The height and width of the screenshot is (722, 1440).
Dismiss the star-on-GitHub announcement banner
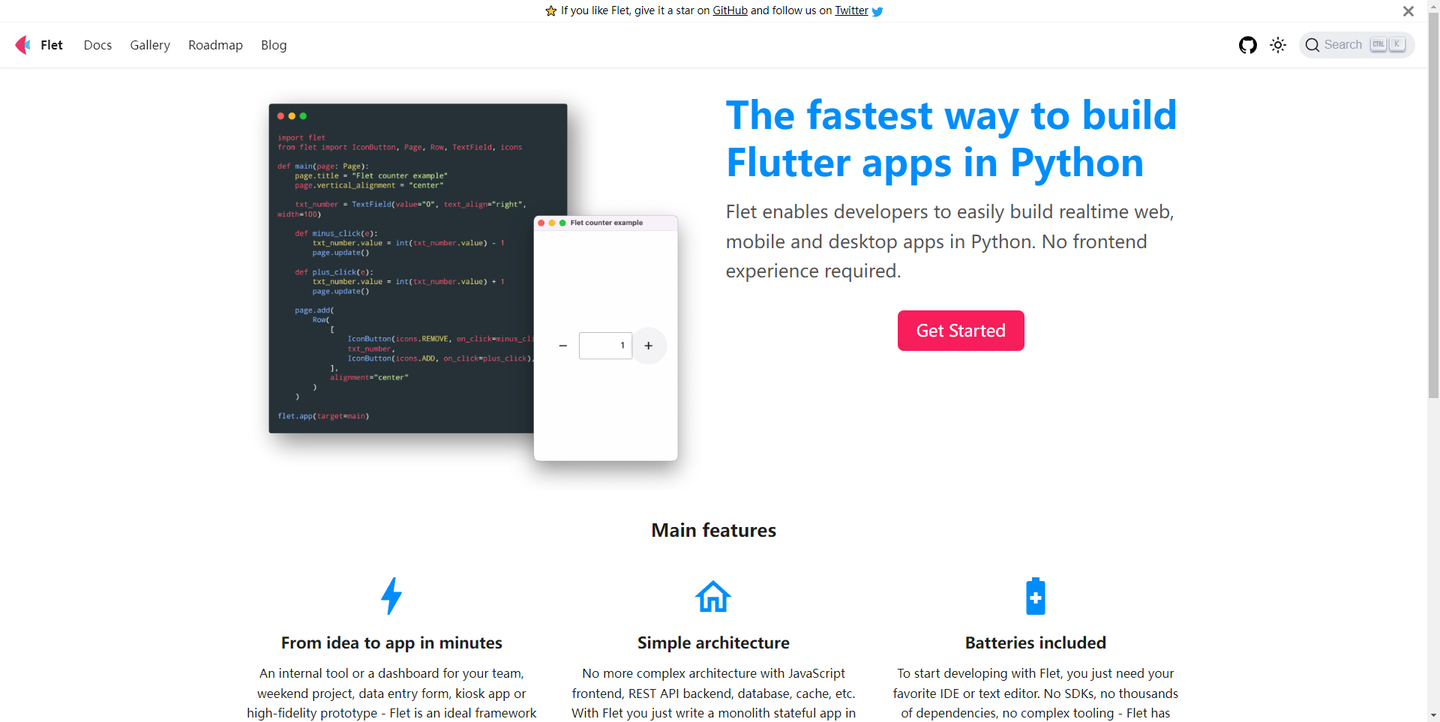1408,11
